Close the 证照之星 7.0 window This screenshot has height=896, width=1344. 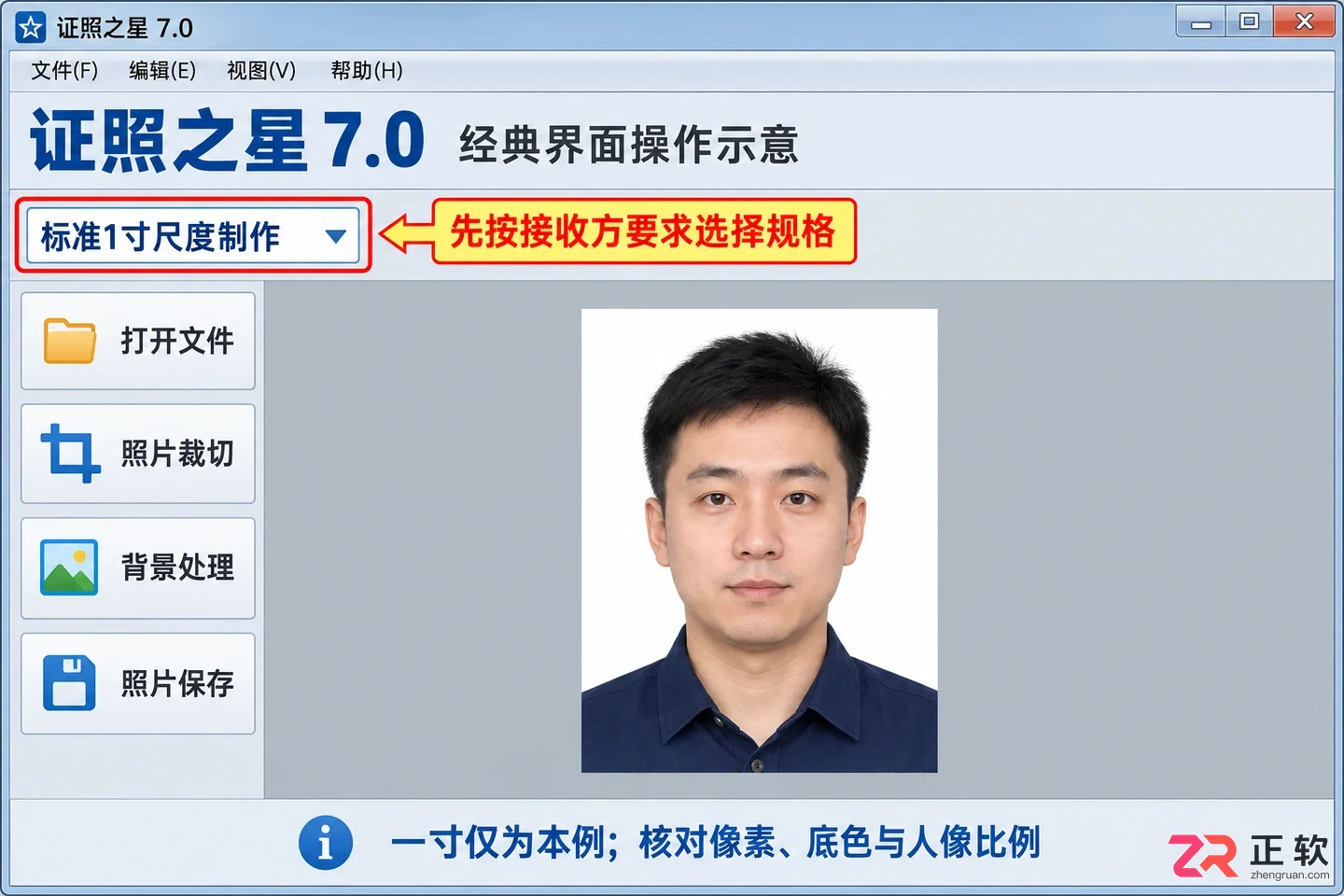point(1304,22)
